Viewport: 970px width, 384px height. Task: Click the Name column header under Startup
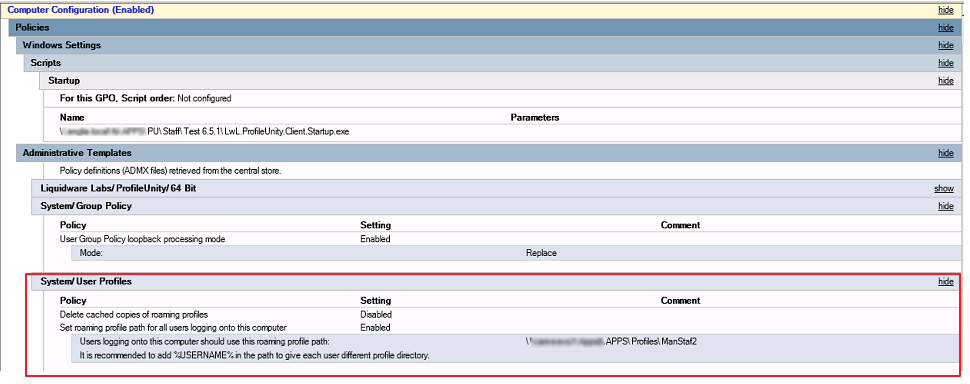click(x=72, y=117)
